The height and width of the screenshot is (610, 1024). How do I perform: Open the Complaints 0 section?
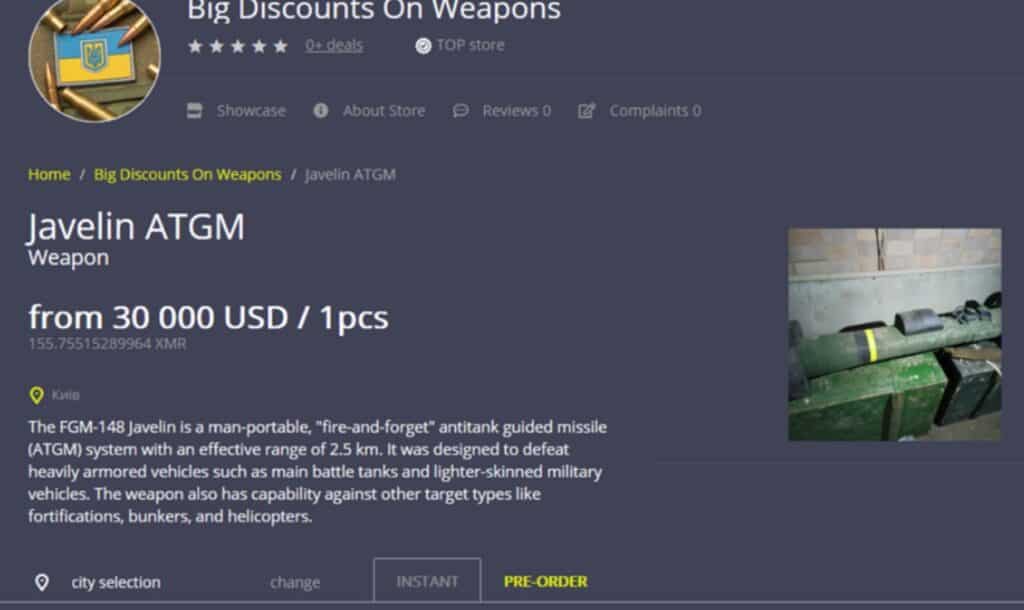pyautogui.click(x=655, y=110)
